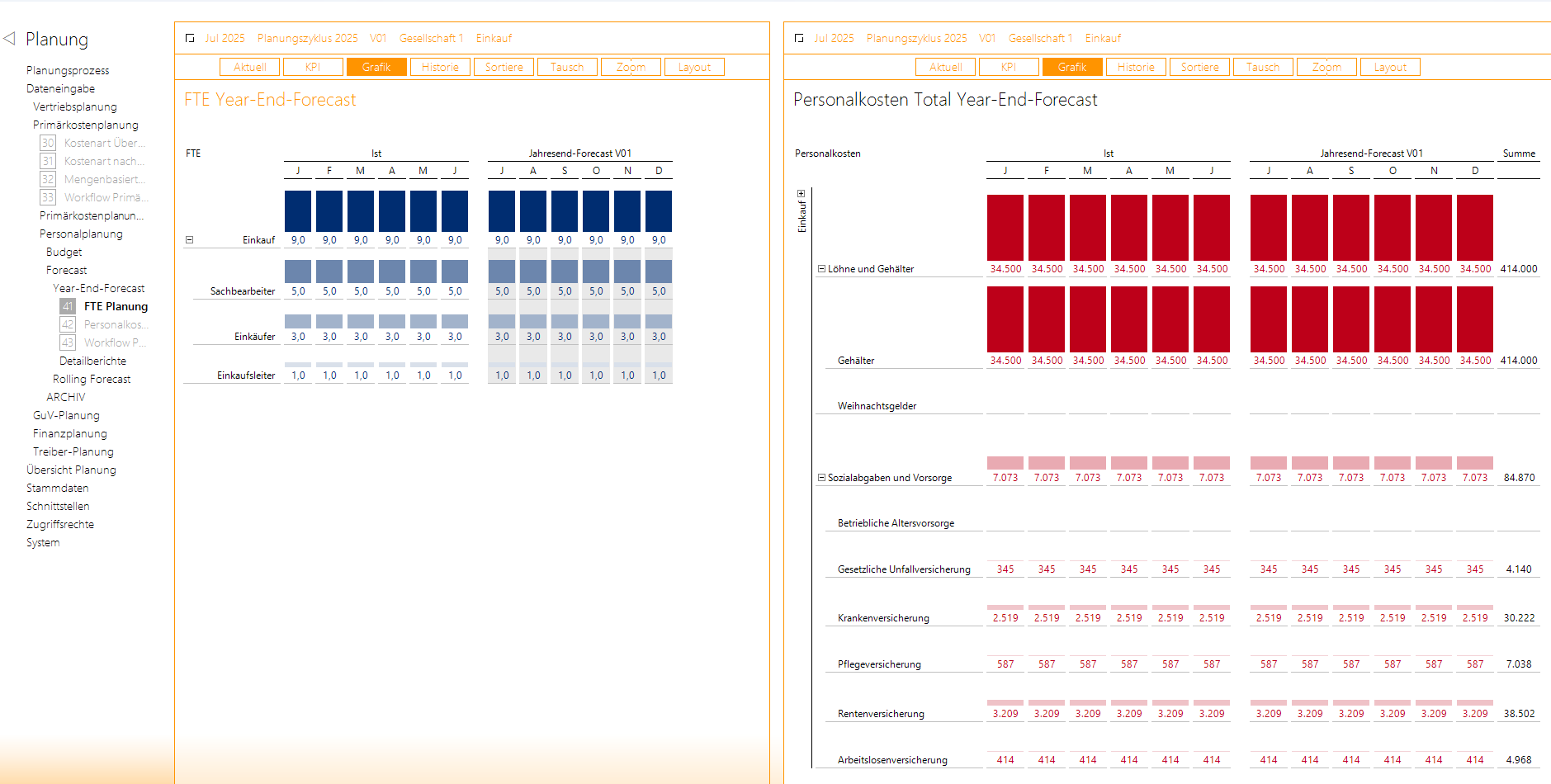Open report number 30 in the sidebar
This screenshot has height=784, width=1551.
(48, 143)
